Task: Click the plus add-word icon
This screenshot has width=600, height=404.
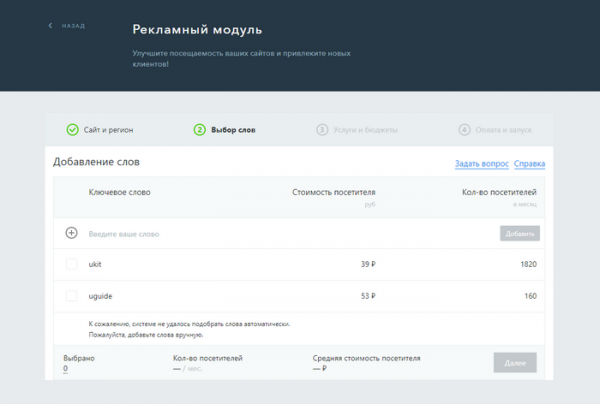Action: pyautogui.click(x=72, y=233)
